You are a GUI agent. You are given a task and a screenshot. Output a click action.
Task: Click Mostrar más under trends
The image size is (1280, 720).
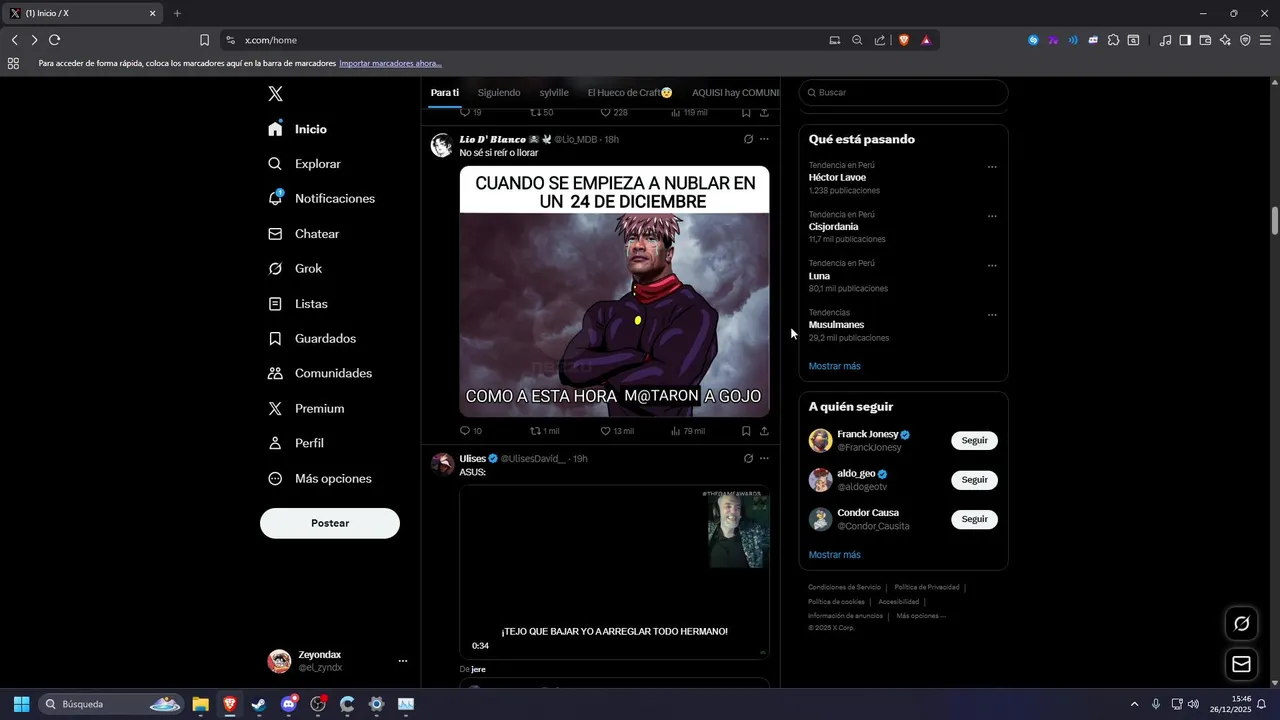pyautogui.click(x=834, y=366)
